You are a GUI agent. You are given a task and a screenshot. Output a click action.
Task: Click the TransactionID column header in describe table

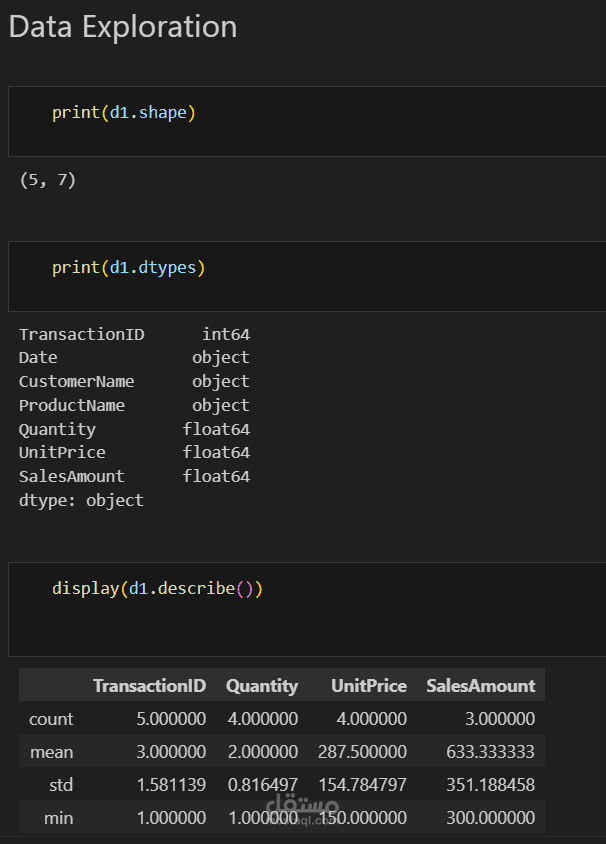[149, 686]
